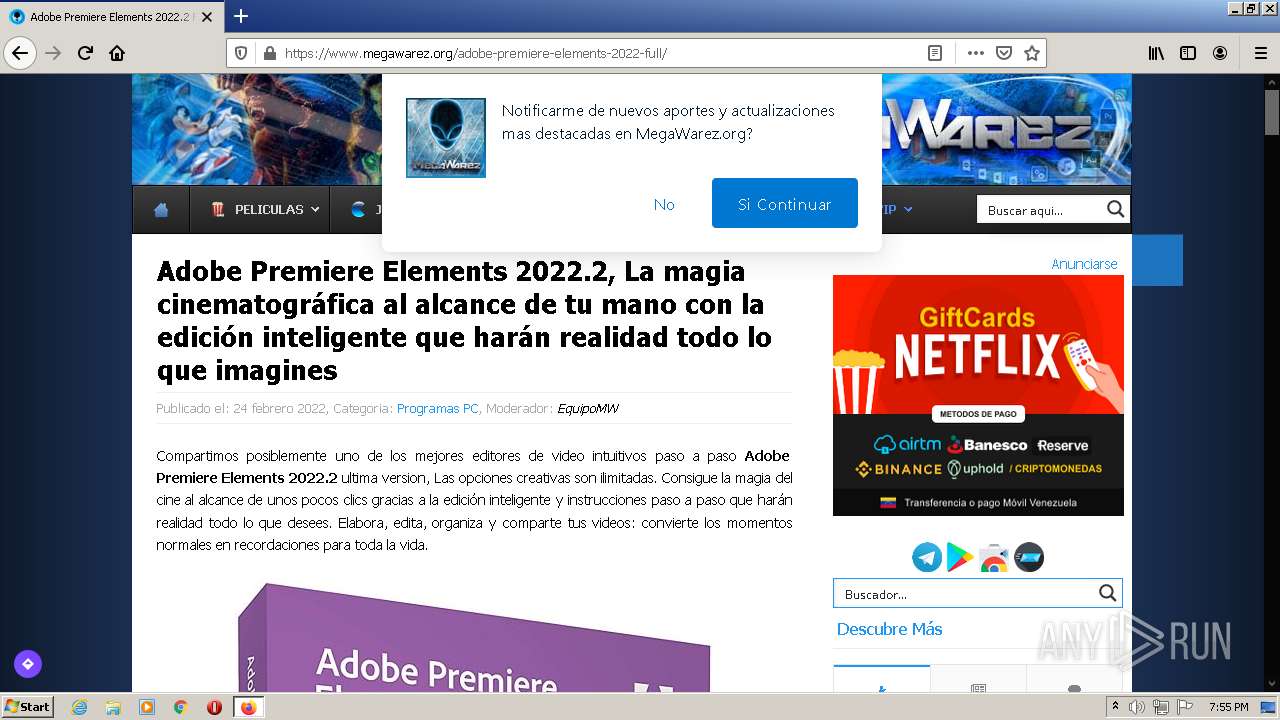The width and height of the screenshot is (1280, 720).
Task: Launch Internet Explorer from taskbar
Action: click(79, 707)
